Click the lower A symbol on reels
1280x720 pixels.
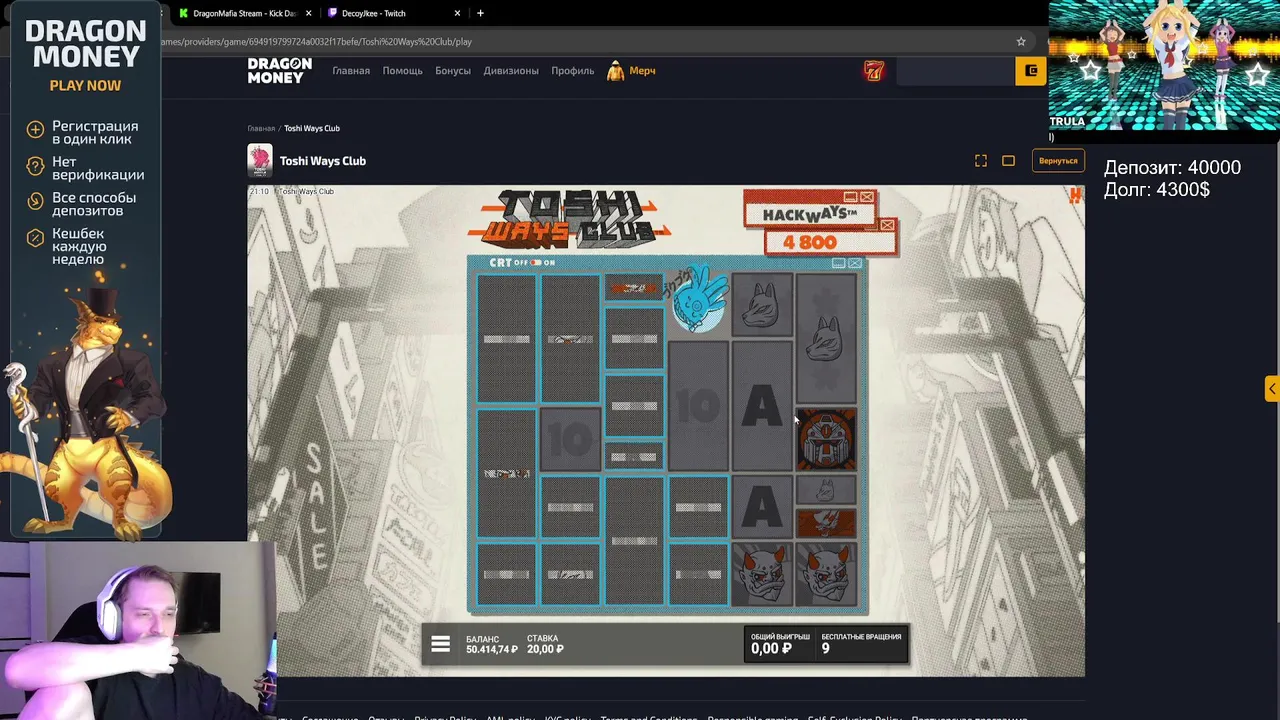[762, 507]
